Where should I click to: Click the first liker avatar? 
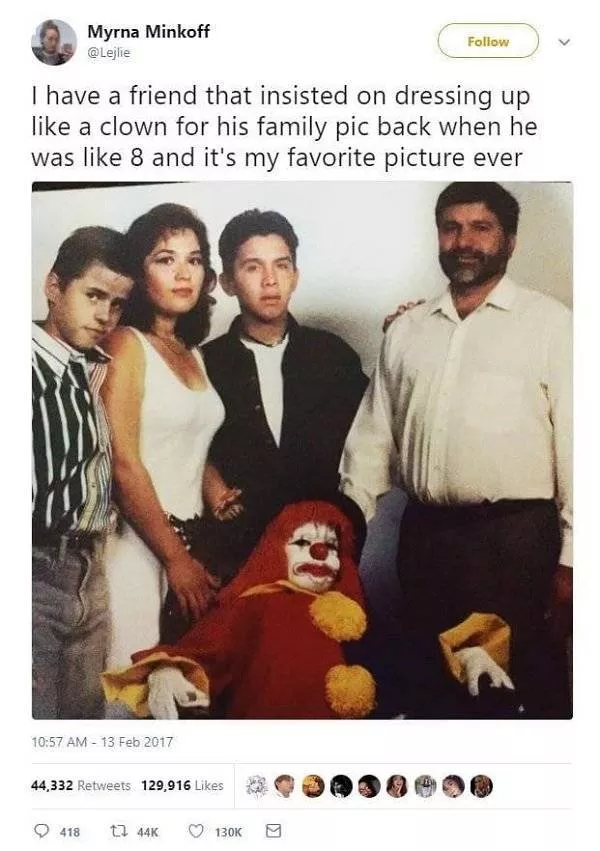coord(256,786)
